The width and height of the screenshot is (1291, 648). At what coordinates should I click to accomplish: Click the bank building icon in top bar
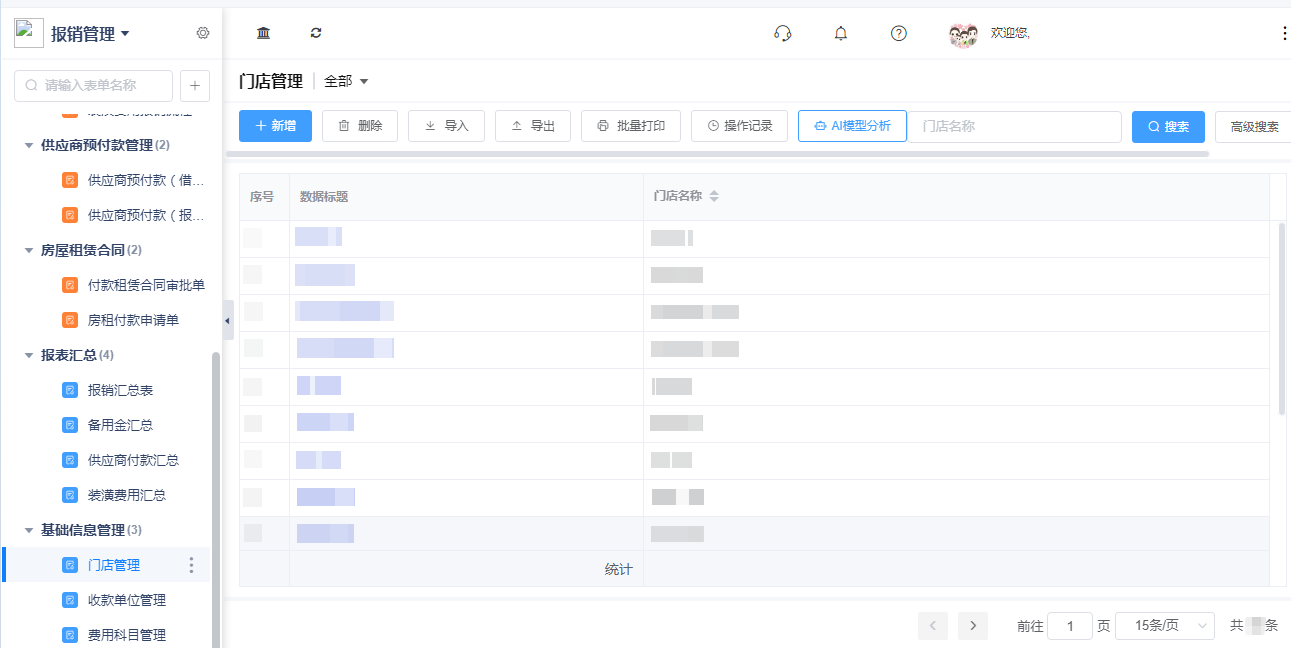tap(263, 33)
